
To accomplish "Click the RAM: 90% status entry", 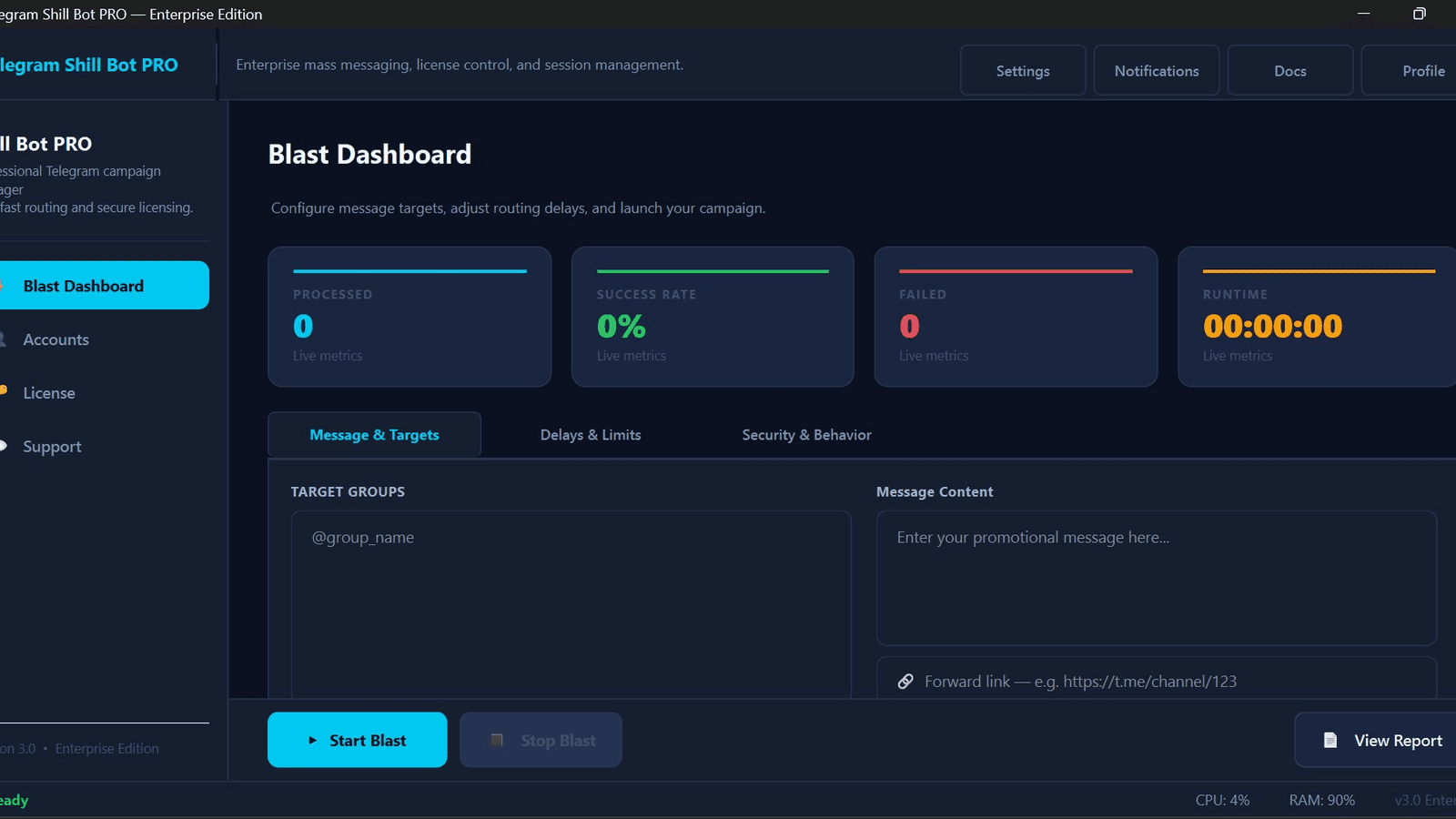I will point(1321,800).
